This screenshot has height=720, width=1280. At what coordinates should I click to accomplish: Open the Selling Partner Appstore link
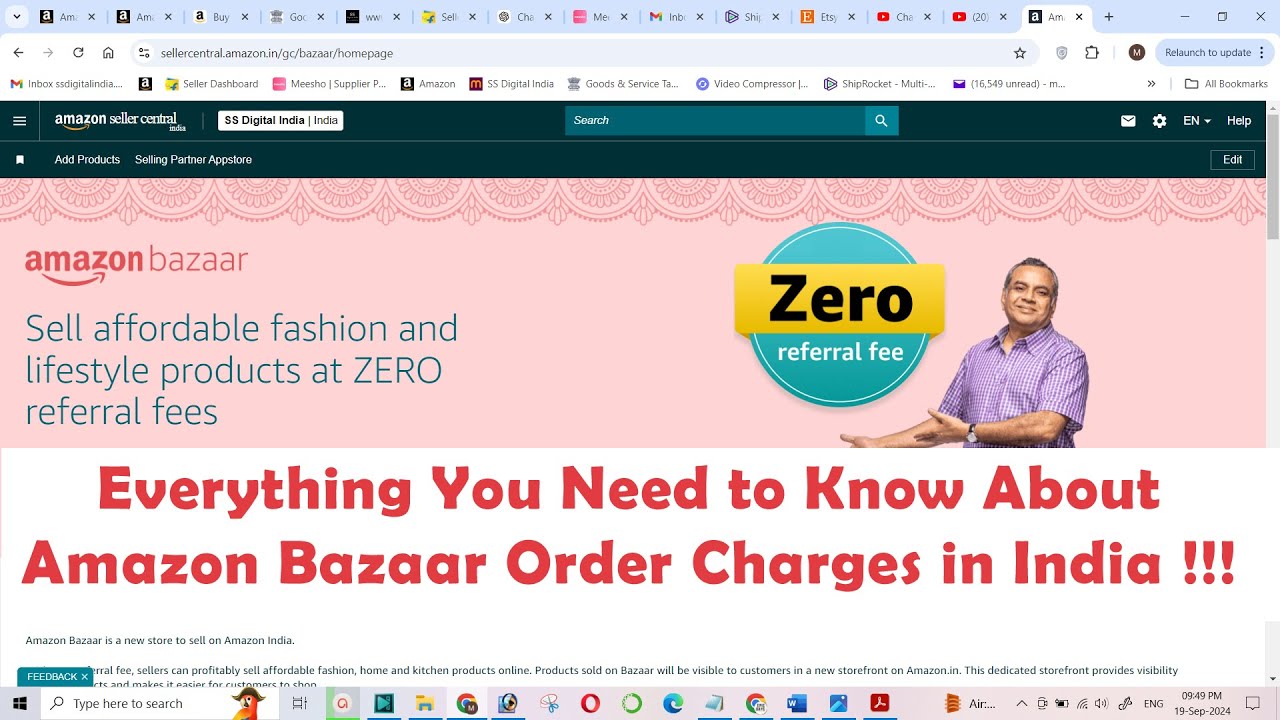click(x=193, y=160)
